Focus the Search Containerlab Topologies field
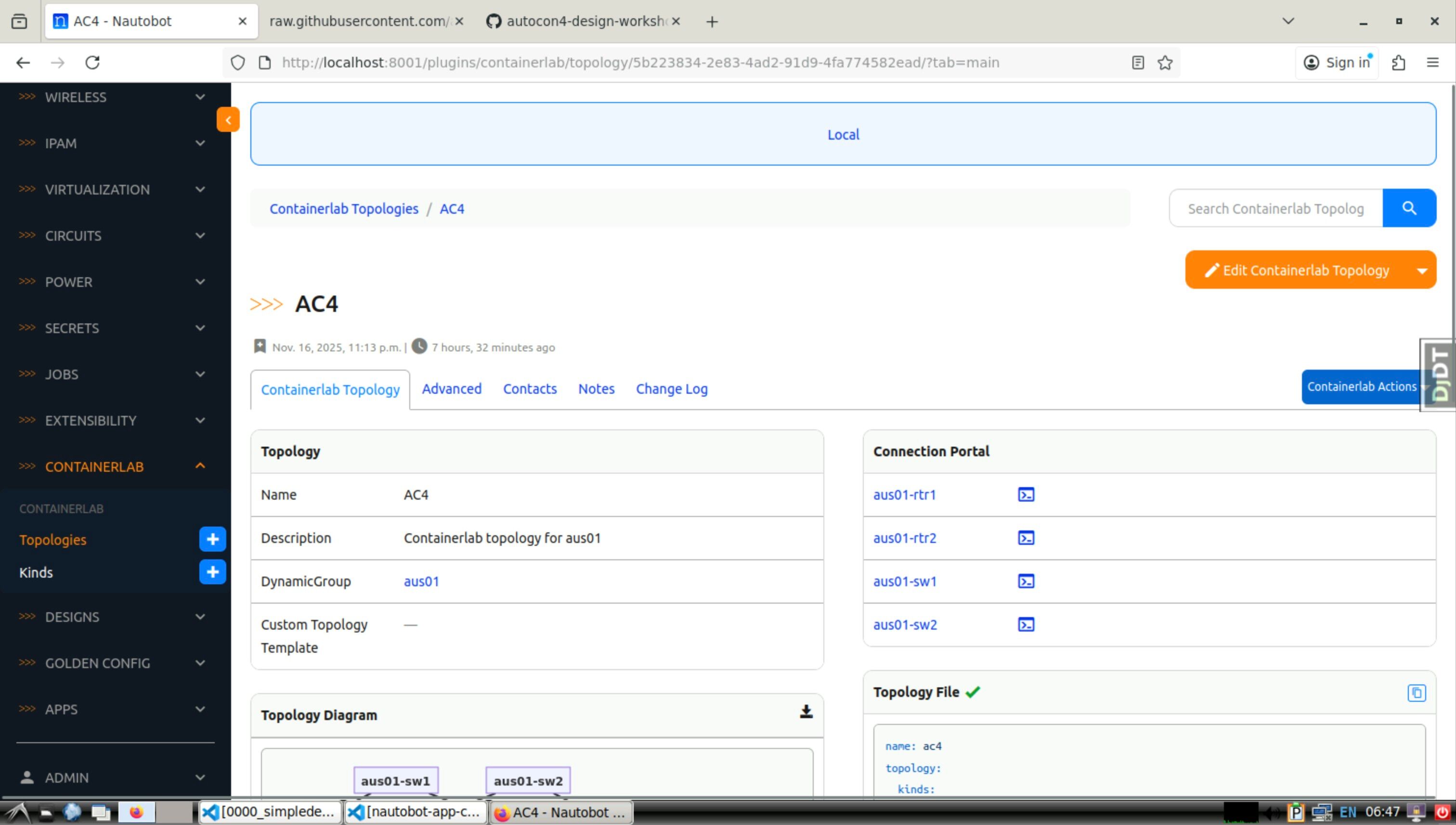The height and width of the screenshot is (825, 1456). (1275, 208)
